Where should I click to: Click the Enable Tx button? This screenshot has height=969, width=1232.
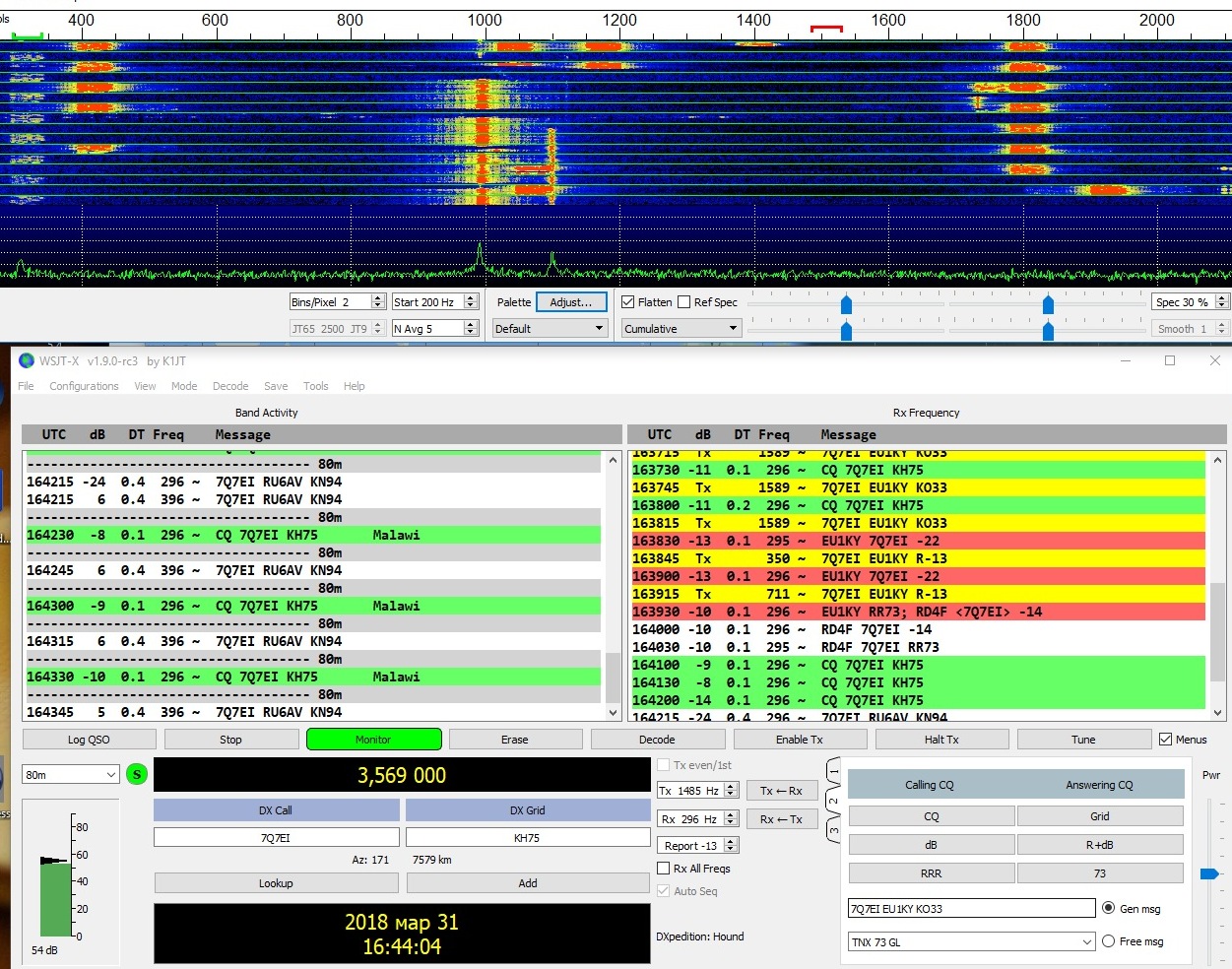tap(799, 740)
